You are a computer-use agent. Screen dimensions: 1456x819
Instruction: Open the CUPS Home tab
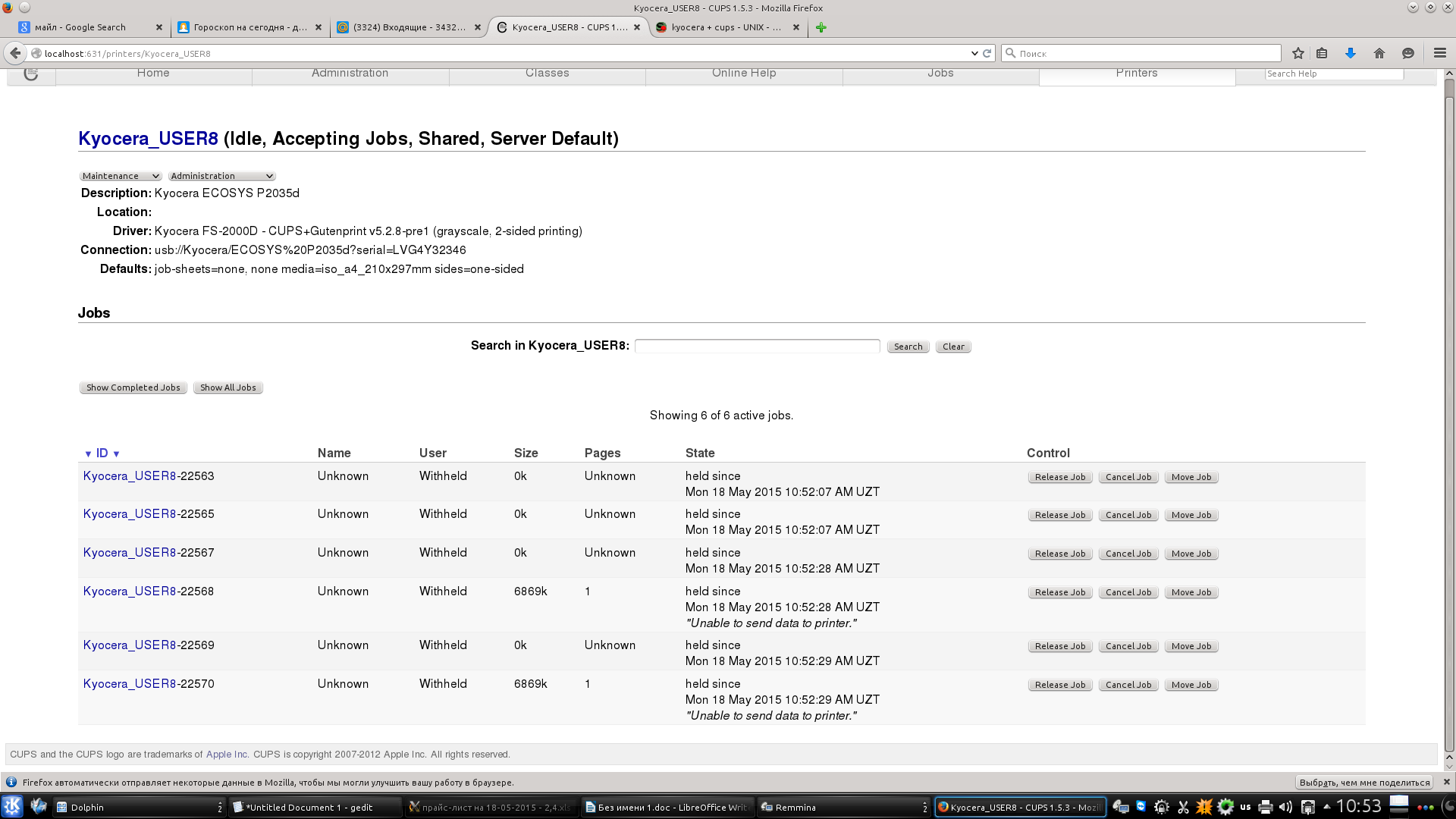[x=153, y=75]
